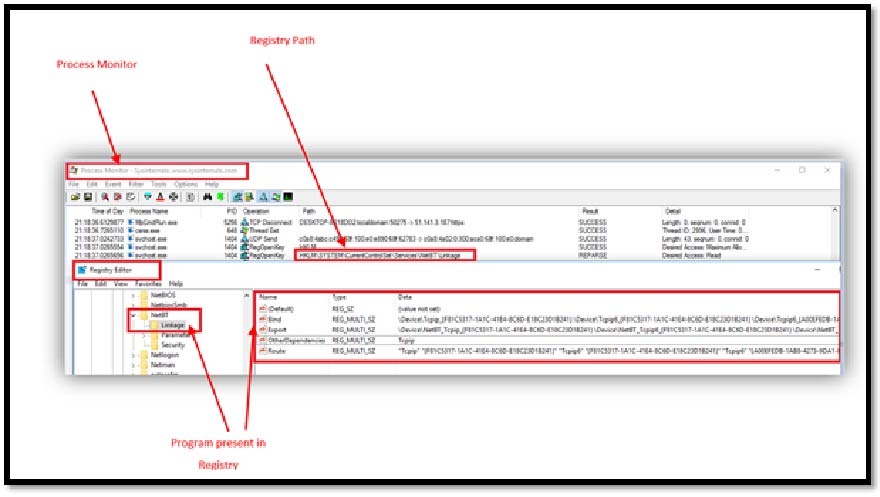Toggle Show Registry Activity icon in toolbar

click(x=237, y=197)
